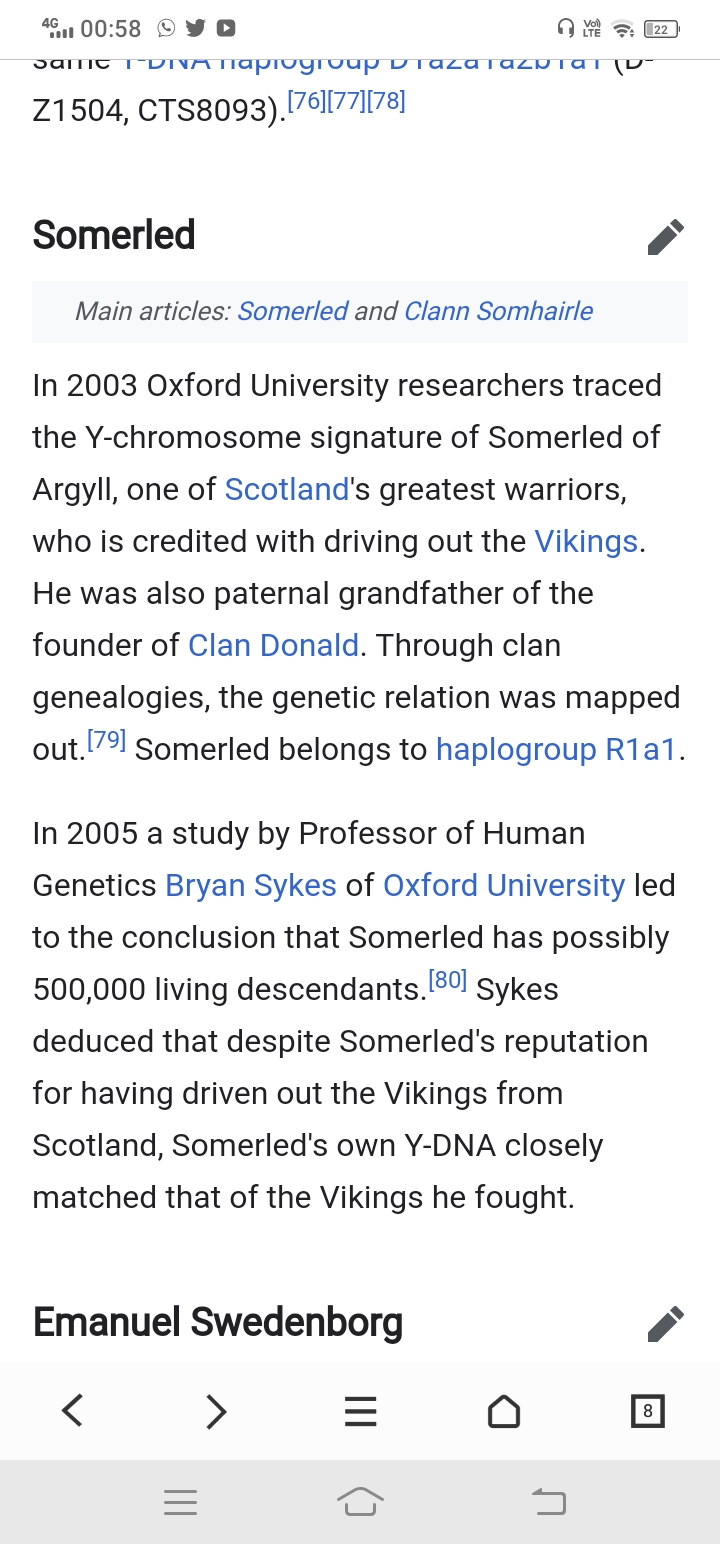720x1544 pixels.
Task: Edit the Somerled section with pencil icon
Action: coord(666,237)
